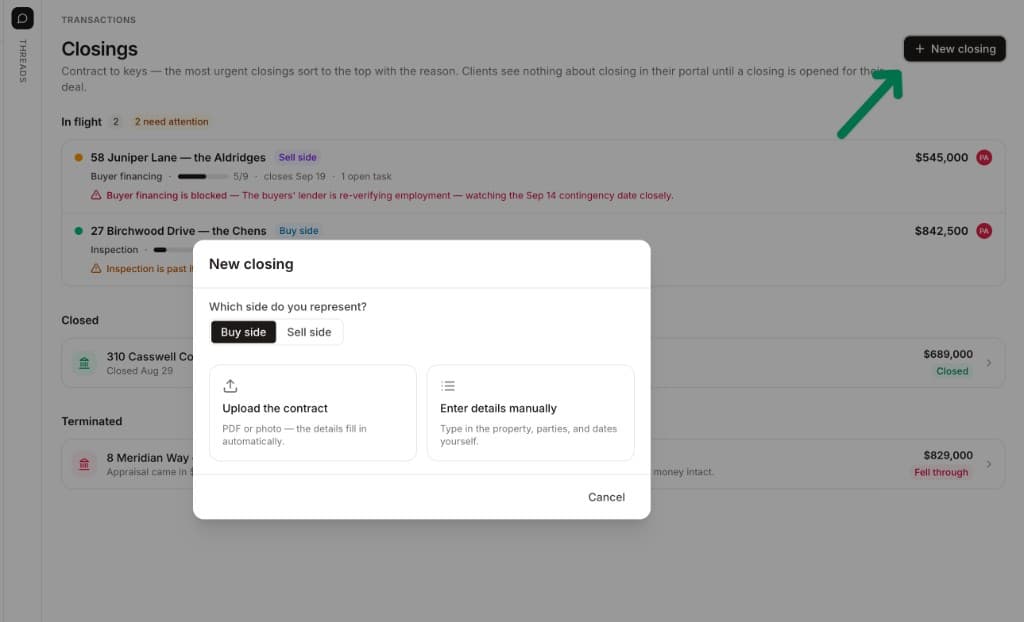The image size is (1024, 622).
Task: Choose Enter details manually card
Action: coord(530,413)
